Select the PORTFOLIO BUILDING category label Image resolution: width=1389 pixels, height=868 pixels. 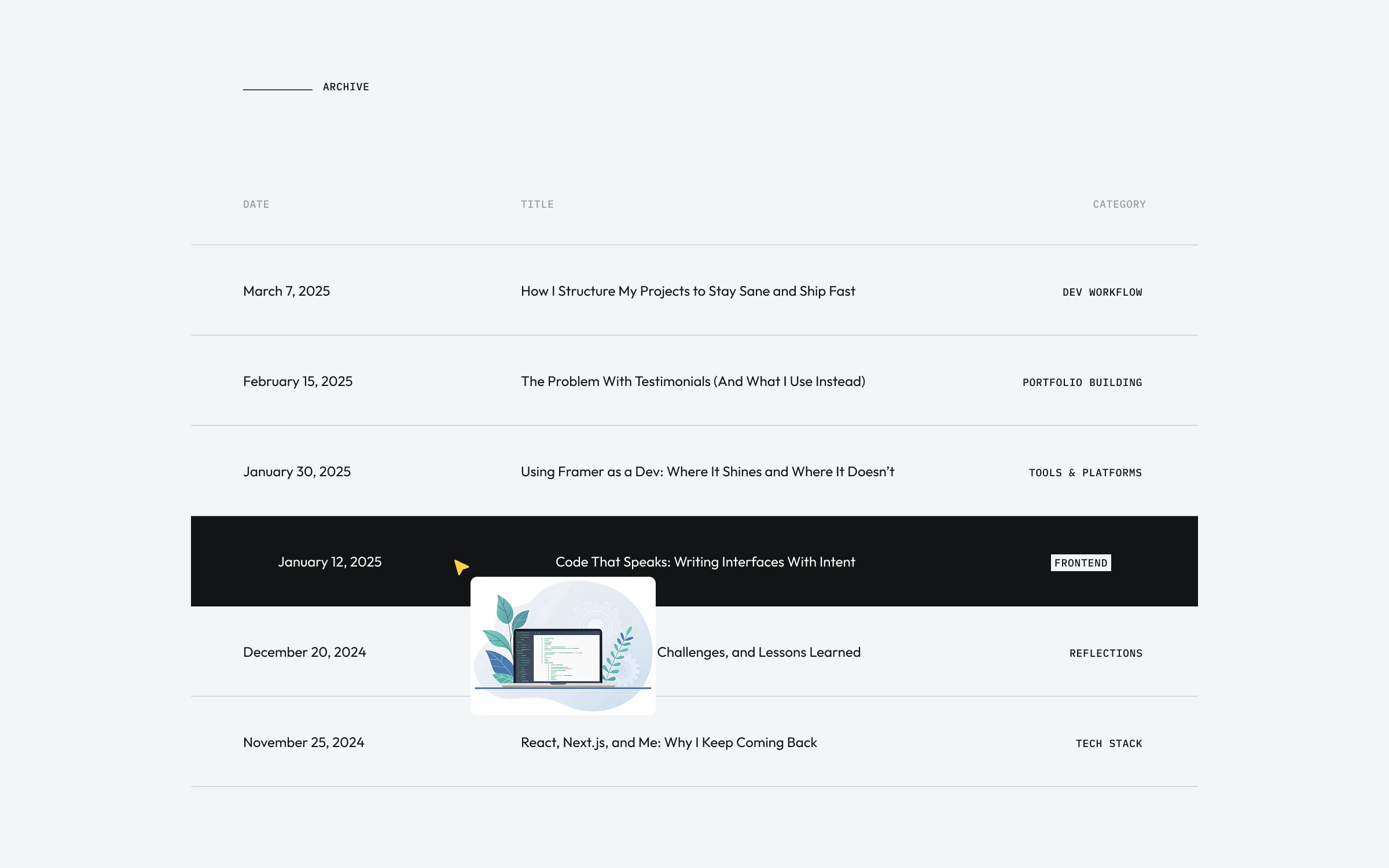(1082, 382)
